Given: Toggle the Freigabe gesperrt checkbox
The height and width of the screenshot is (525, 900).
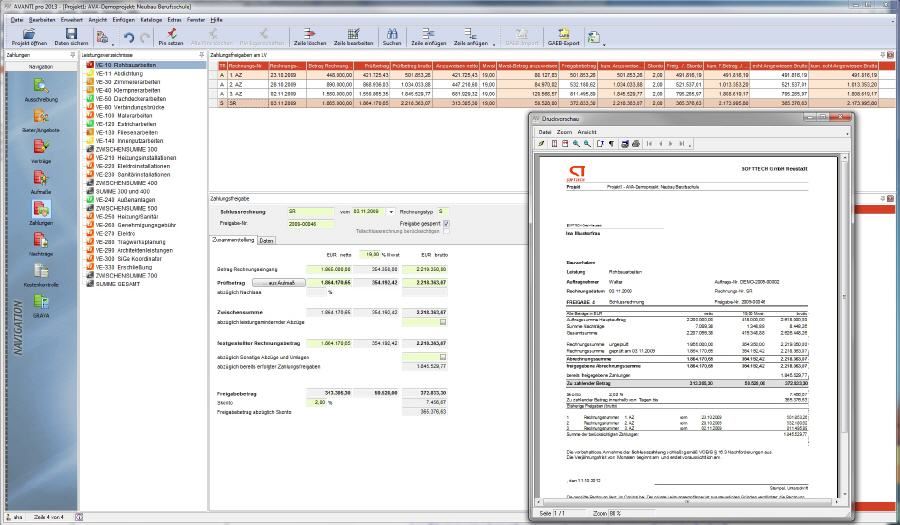Looking at the screenshot, I should tap(447, 224).
